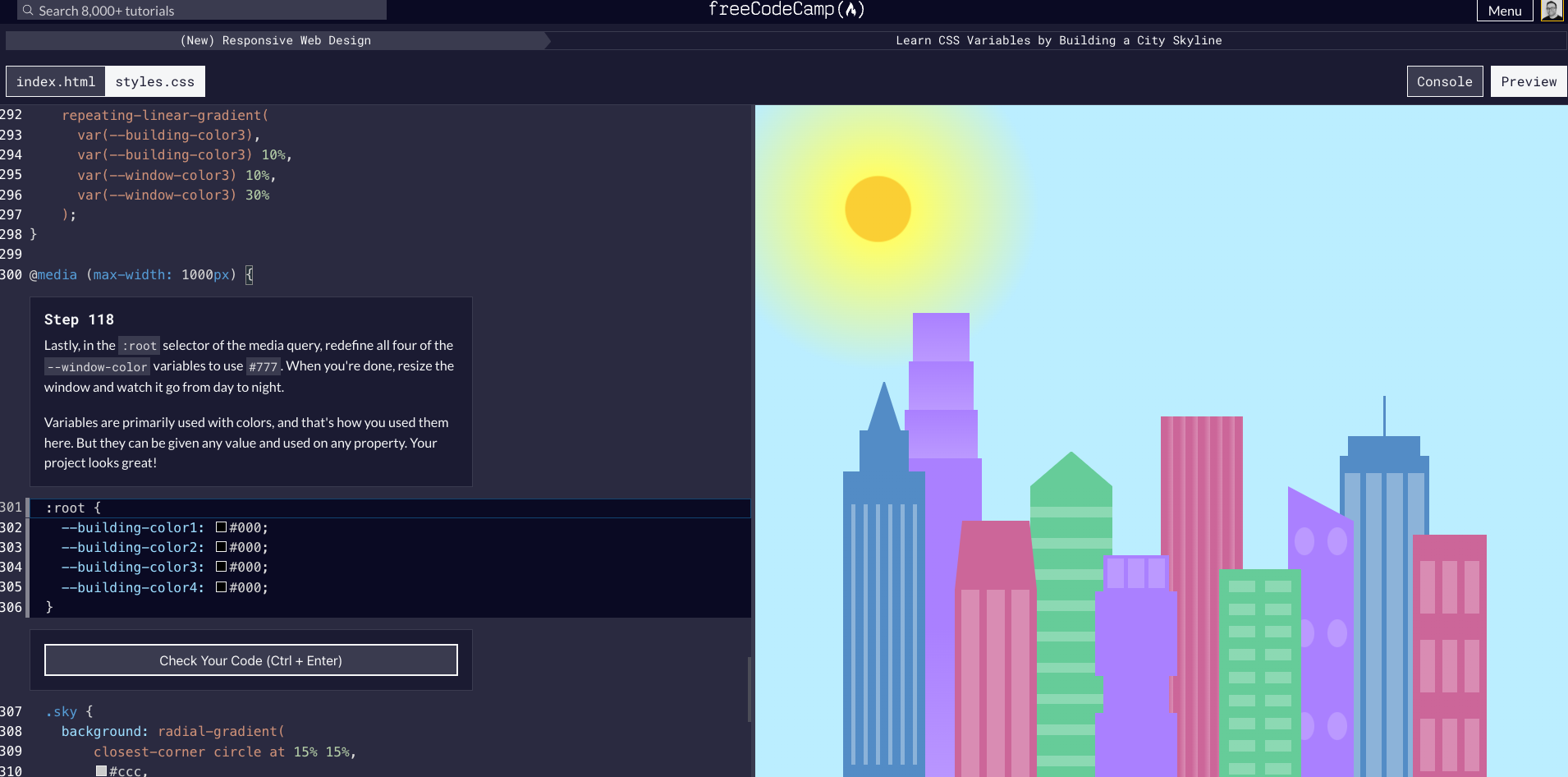Switch to the Preview pane
Viewport: 1568px width, 777px height.
click(x=1528, y=80)
